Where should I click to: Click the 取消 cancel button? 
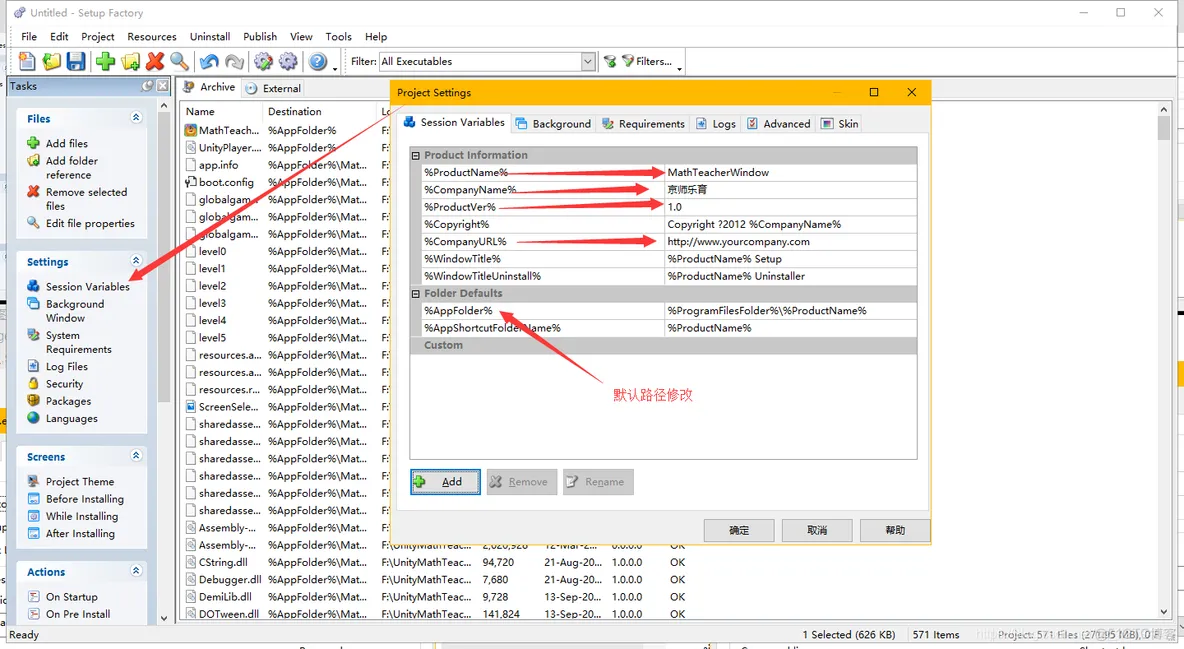click(817, 530)
